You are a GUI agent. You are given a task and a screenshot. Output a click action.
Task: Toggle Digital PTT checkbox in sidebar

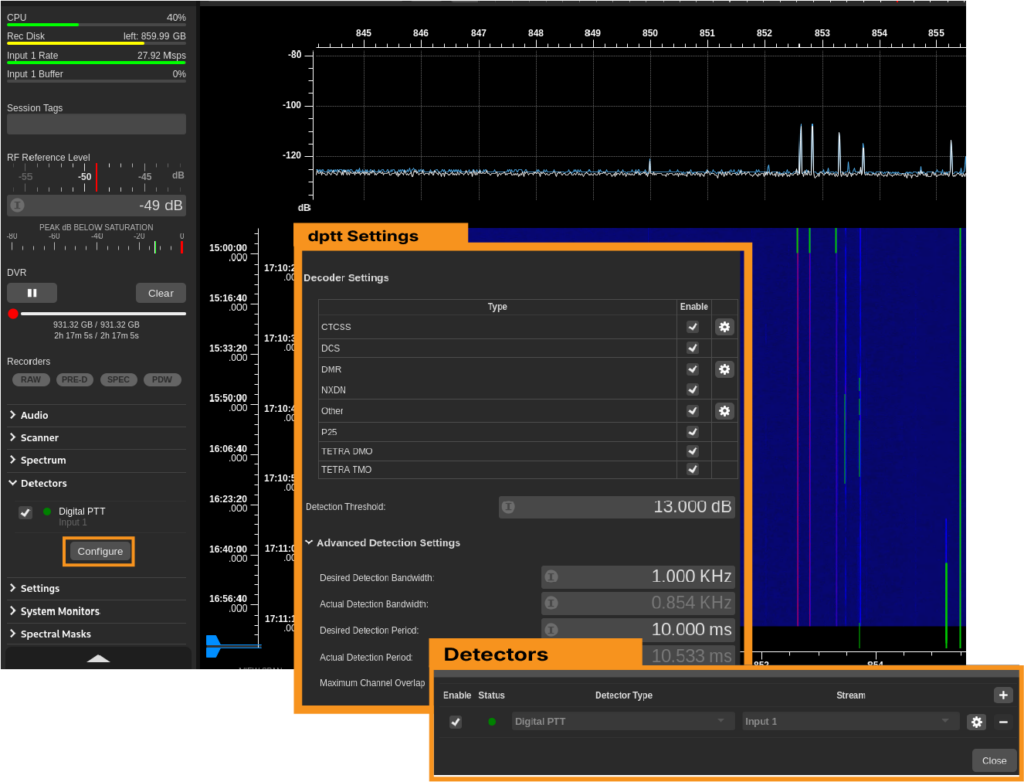(x=26, y=512)
